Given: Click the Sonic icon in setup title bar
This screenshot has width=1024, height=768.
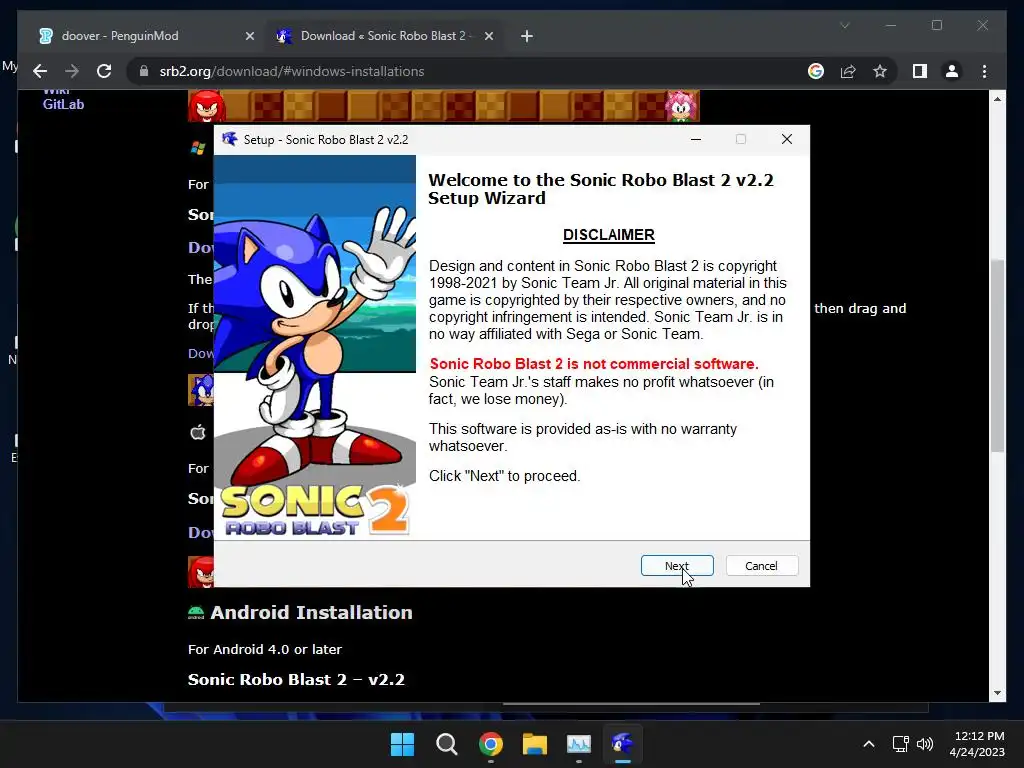Looking at the screenshot, I should 229,139.
